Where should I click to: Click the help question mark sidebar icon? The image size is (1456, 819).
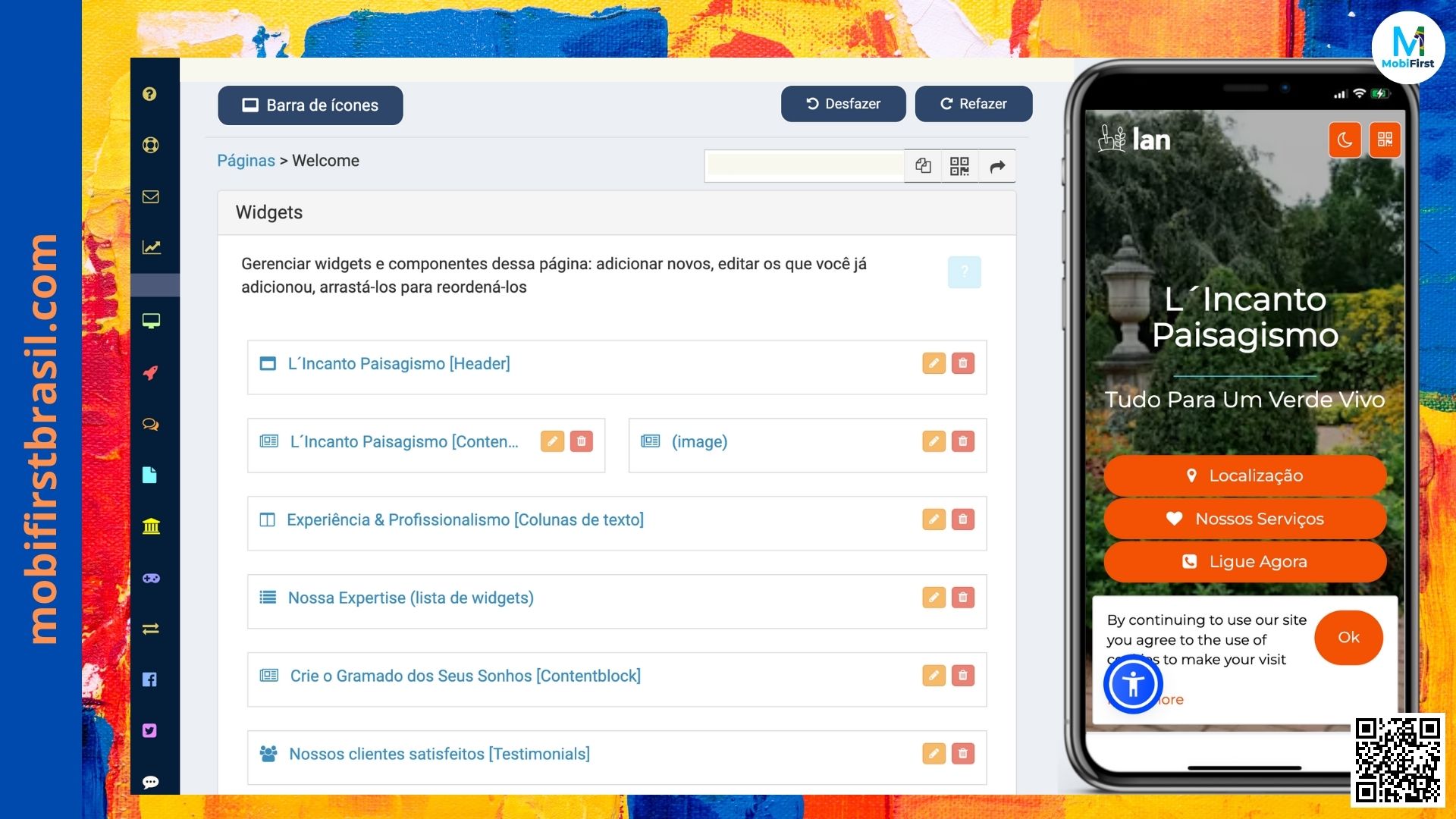(149, 94)
